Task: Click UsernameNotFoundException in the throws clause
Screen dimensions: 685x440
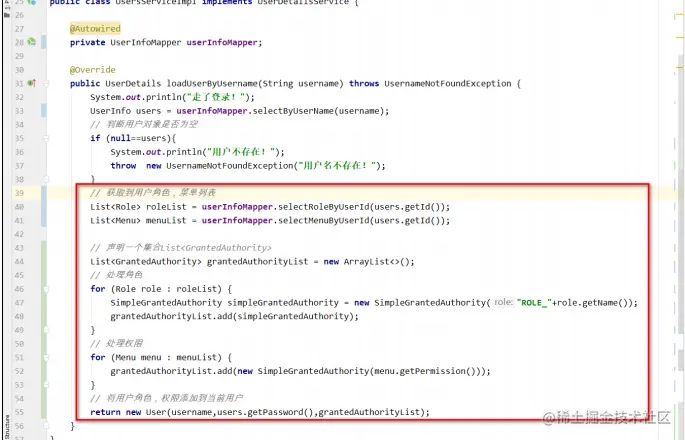Action: coord(448,83)
